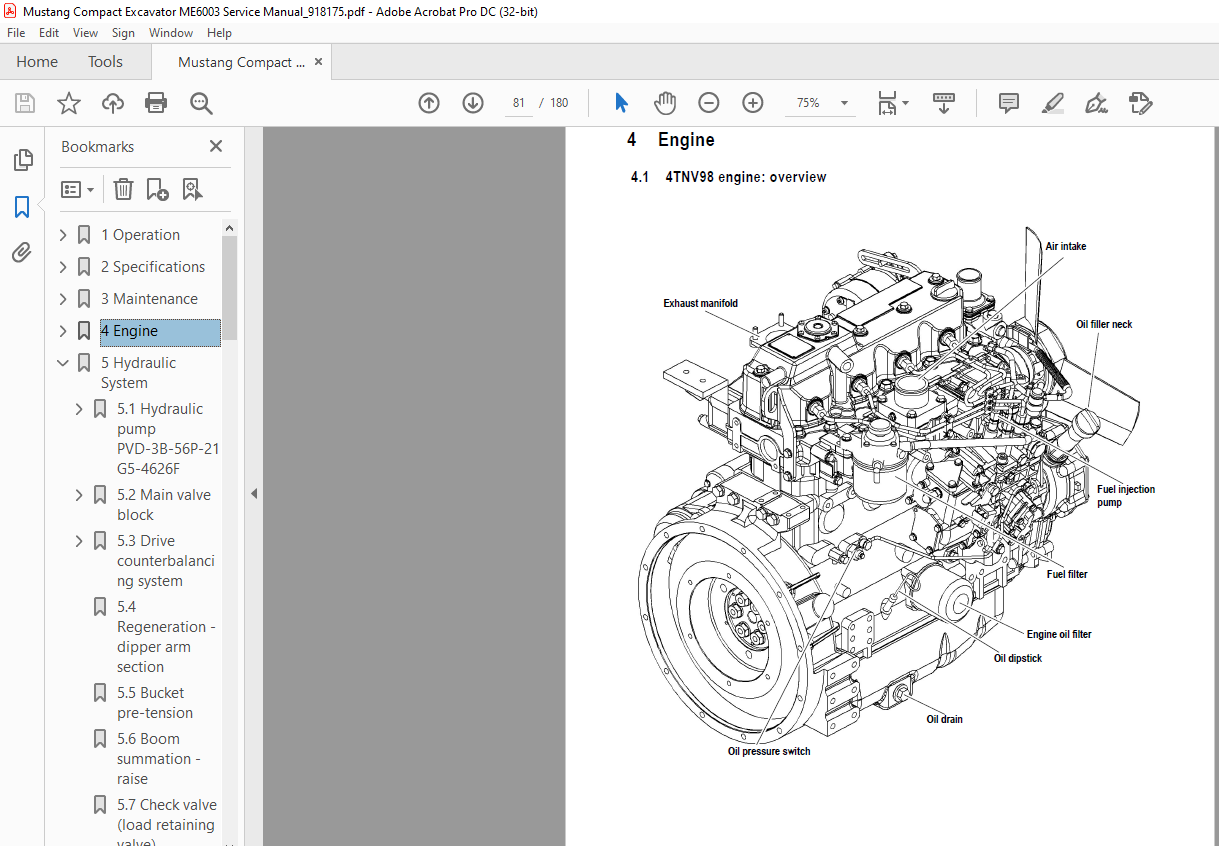Expand the 3 Maintenance bookmark
Image resolution: width=1219 pixels, height=846 pixels.
(x=63, y=299)
